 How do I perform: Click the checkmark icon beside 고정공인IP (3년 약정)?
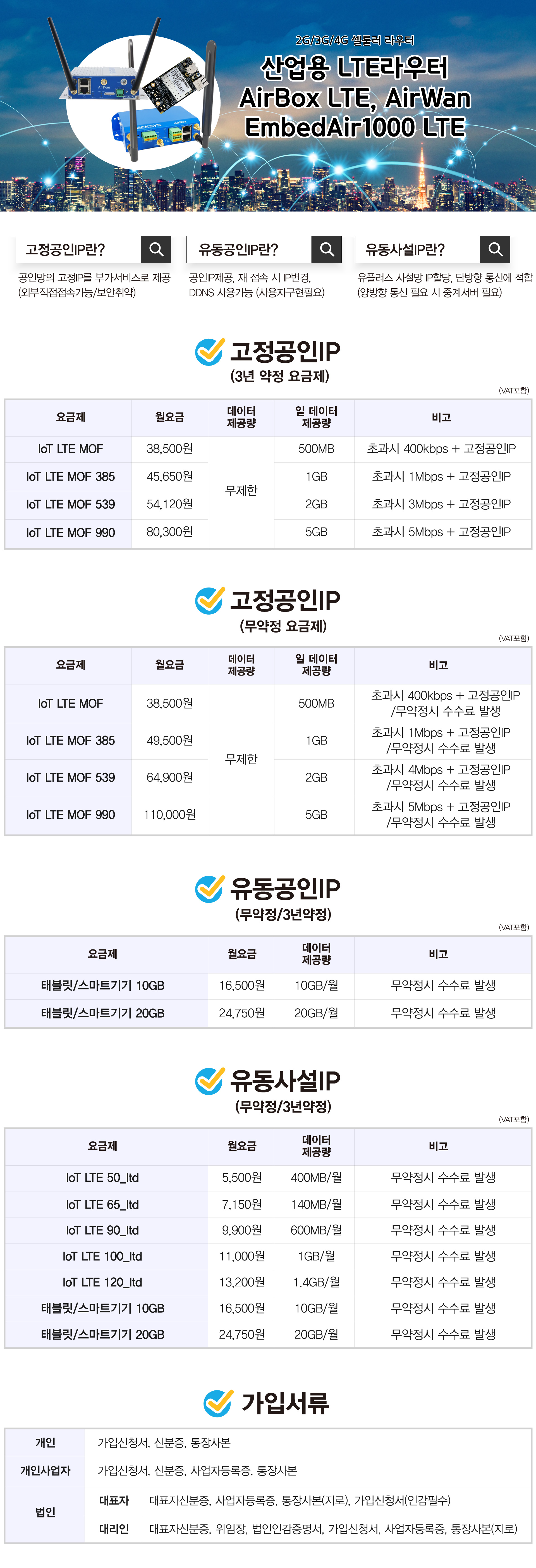coord(209,351)
